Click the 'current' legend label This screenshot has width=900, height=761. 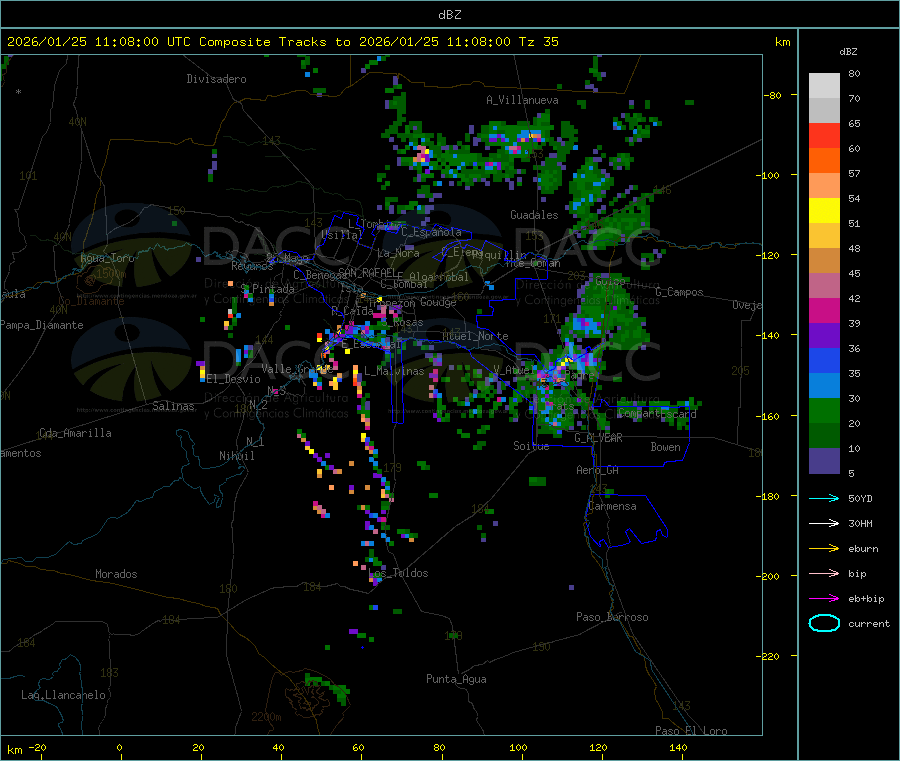point(869,624)
